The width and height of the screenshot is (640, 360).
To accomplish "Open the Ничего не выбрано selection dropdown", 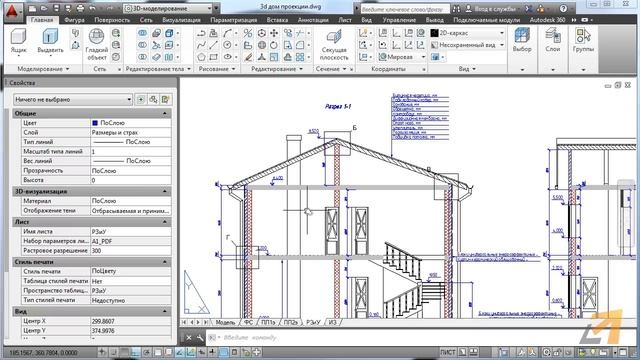I will [x=73, y=99].
